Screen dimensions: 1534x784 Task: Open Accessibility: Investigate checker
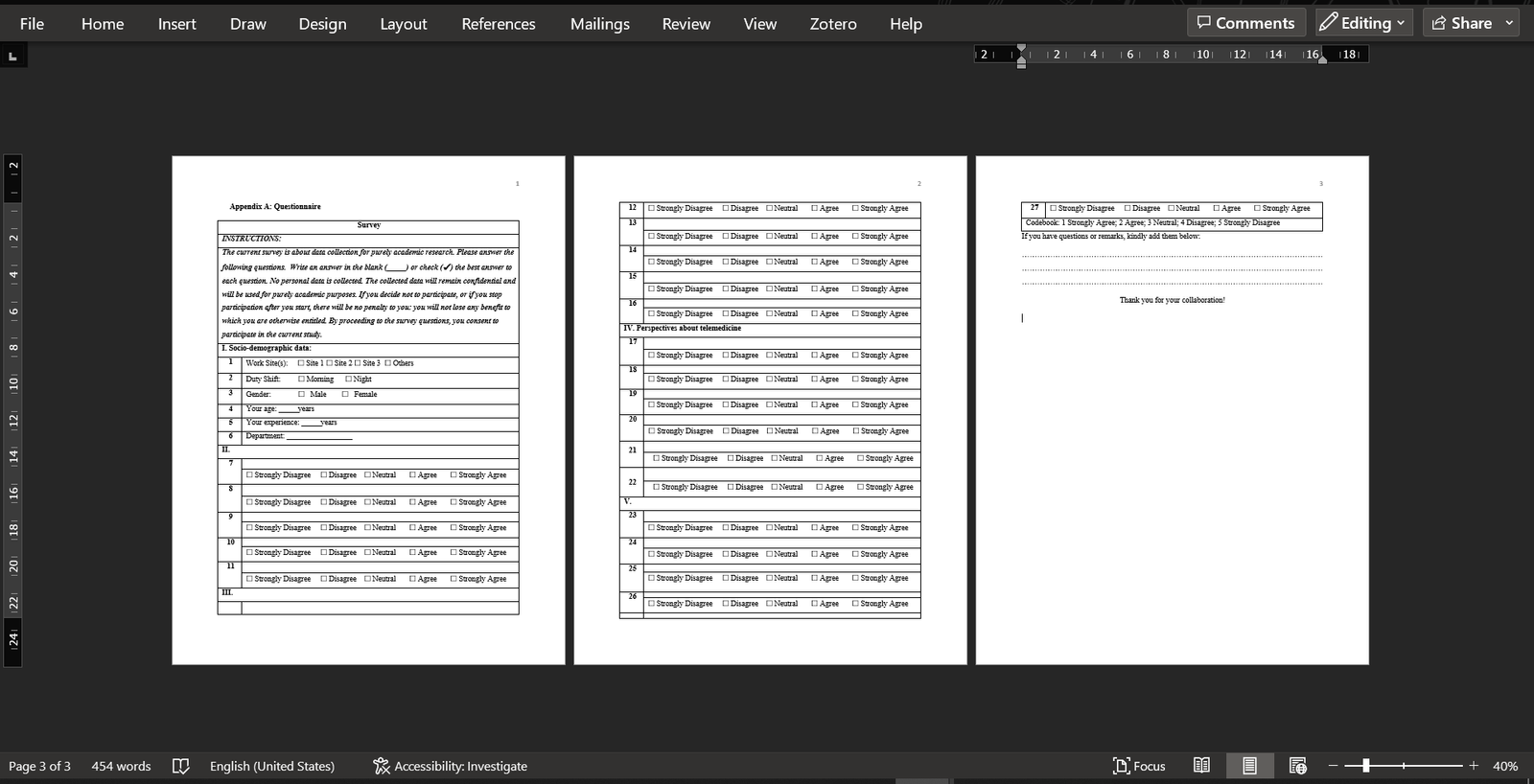pos(450,766)
